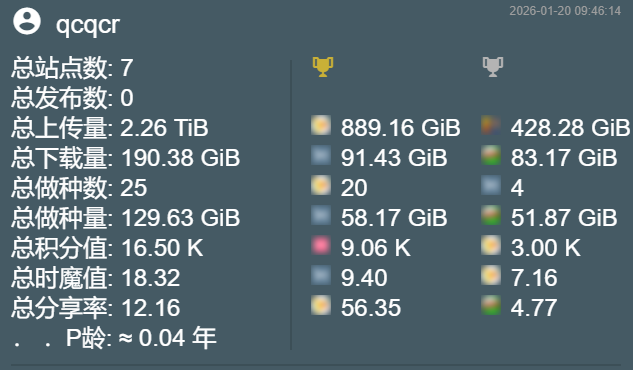
Task: Click the site icon beside 7.16
Action: coord(491,275)
